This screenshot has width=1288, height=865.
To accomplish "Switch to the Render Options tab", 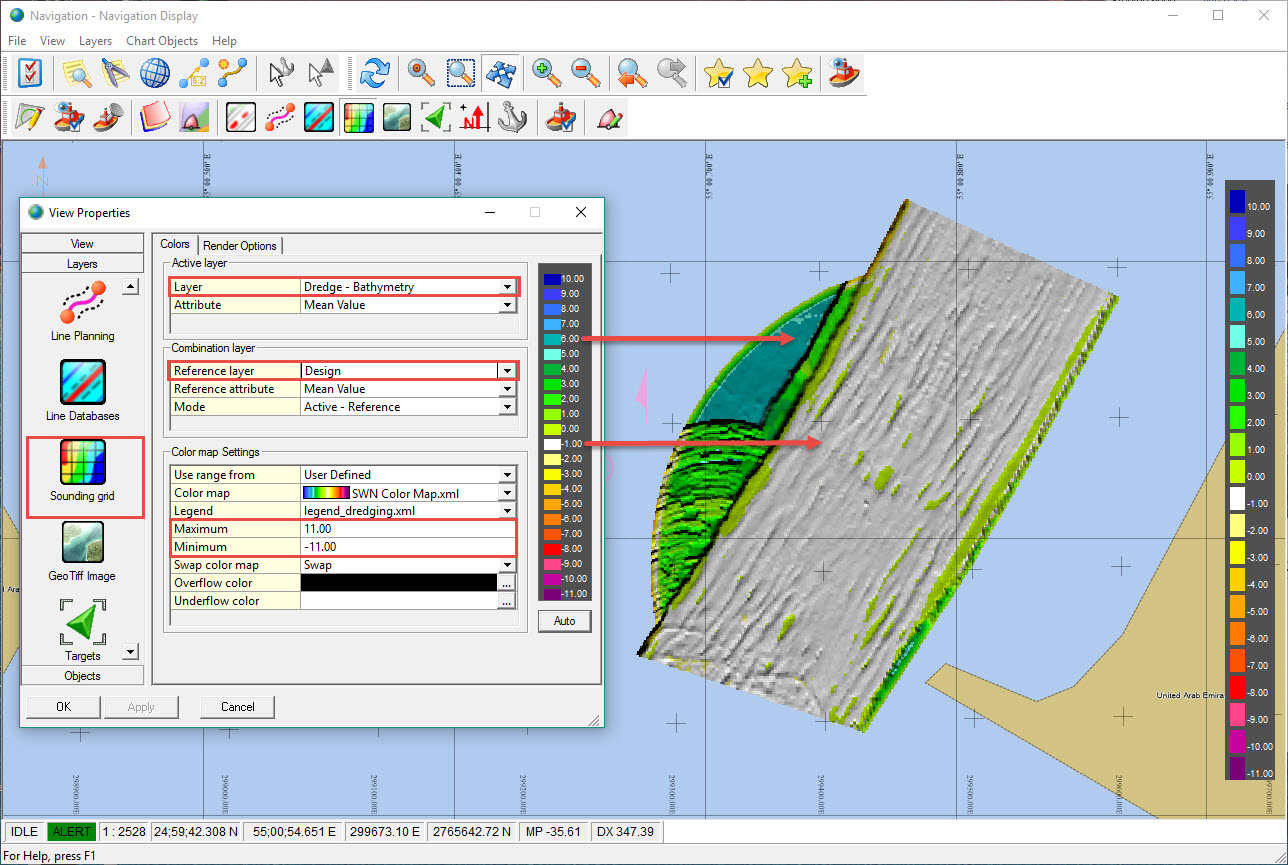I will tap(240, 246).
